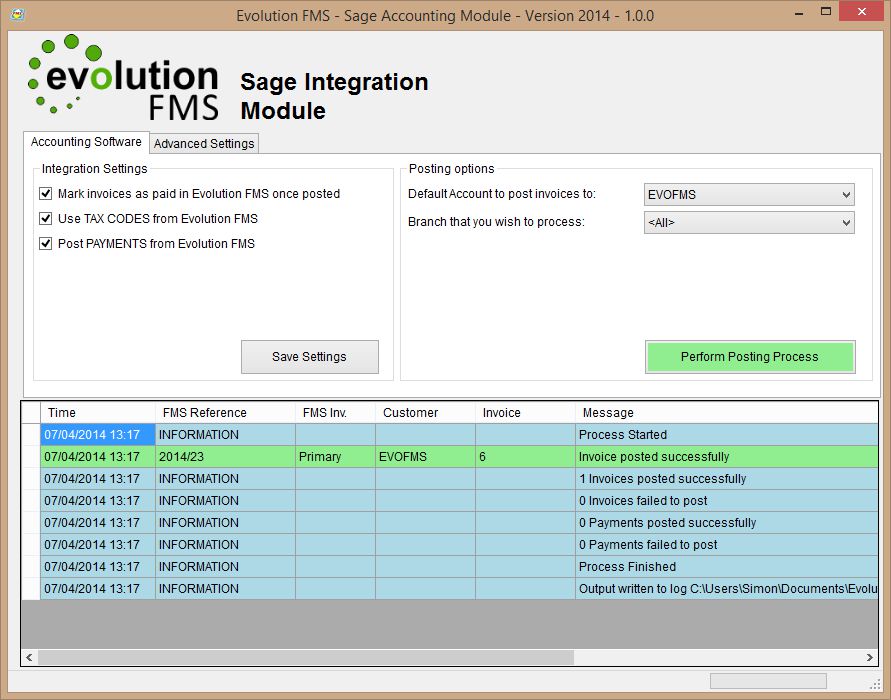Viewport: 891px width, 700px height.
Task: Close the Evolution FMS window
Action: (x=861, y=12)
